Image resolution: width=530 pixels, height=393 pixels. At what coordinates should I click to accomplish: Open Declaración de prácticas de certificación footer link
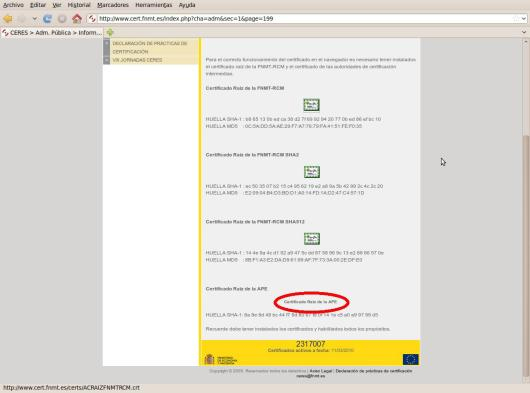point(374,371)
